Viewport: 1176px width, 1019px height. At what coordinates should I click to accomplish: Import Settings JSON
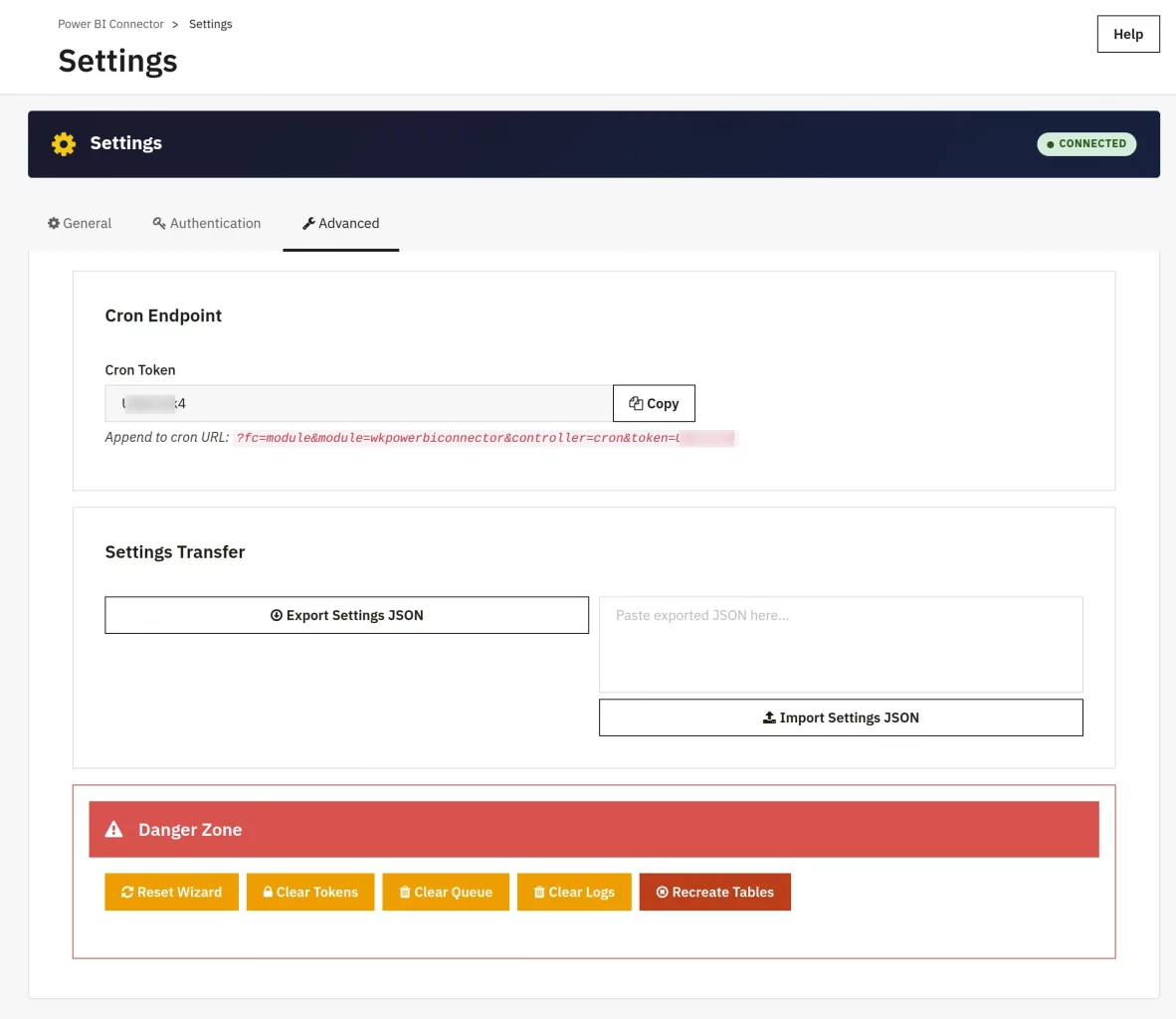coord(841,717)
